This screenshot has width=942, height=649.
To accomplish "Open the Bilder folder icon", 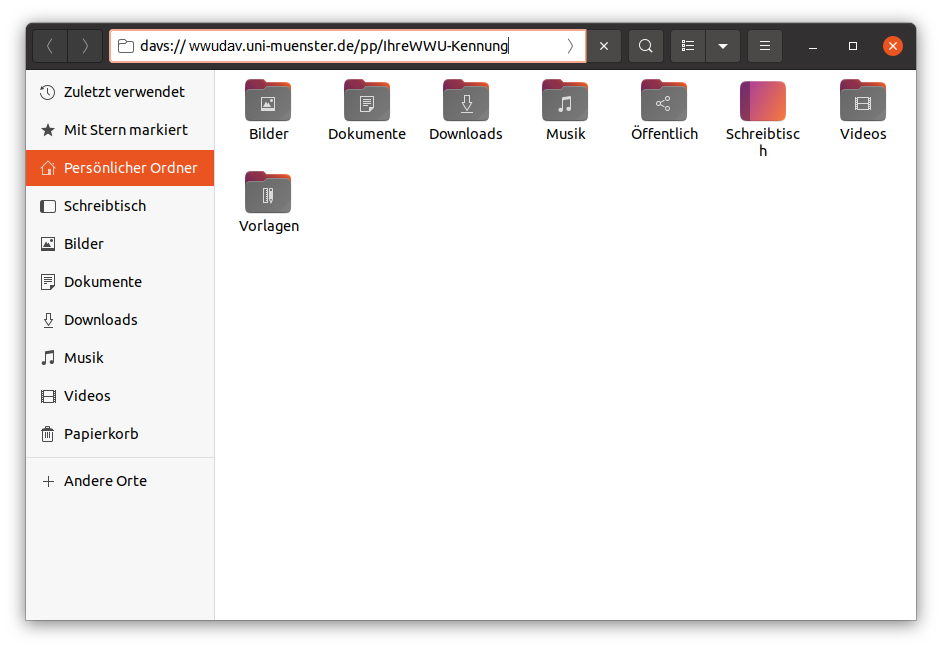I will point(268,102).
